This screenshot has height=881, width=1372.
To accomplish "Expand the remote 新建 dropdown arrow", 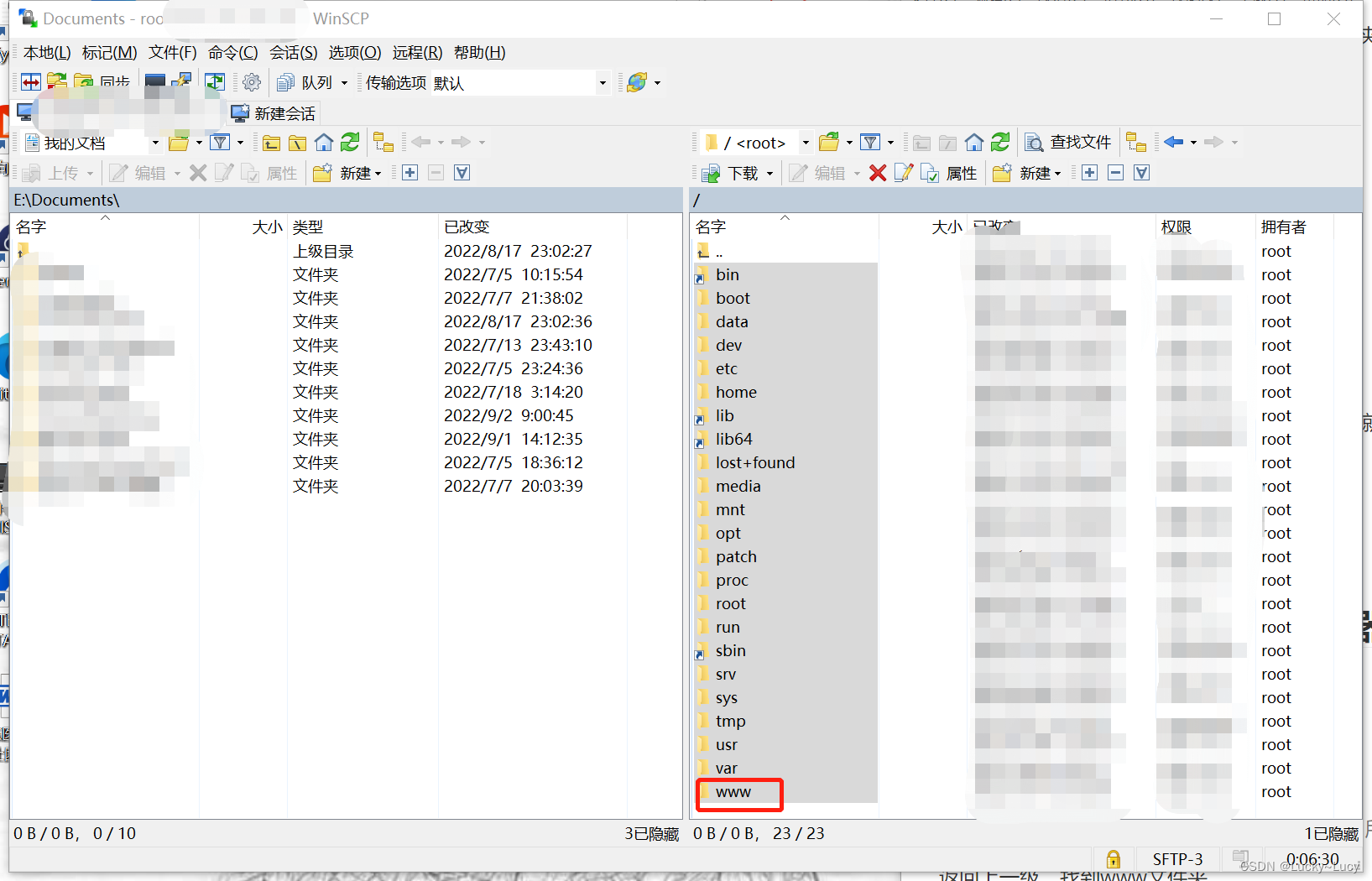I will pos(1058,174).
